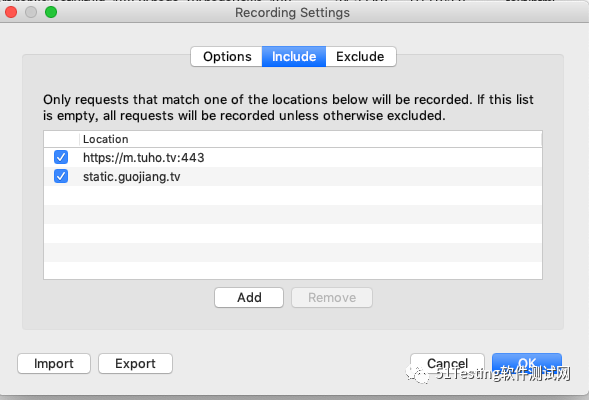
Task: Minimize the dialog using the yellow button
Action: click(31, 12)
